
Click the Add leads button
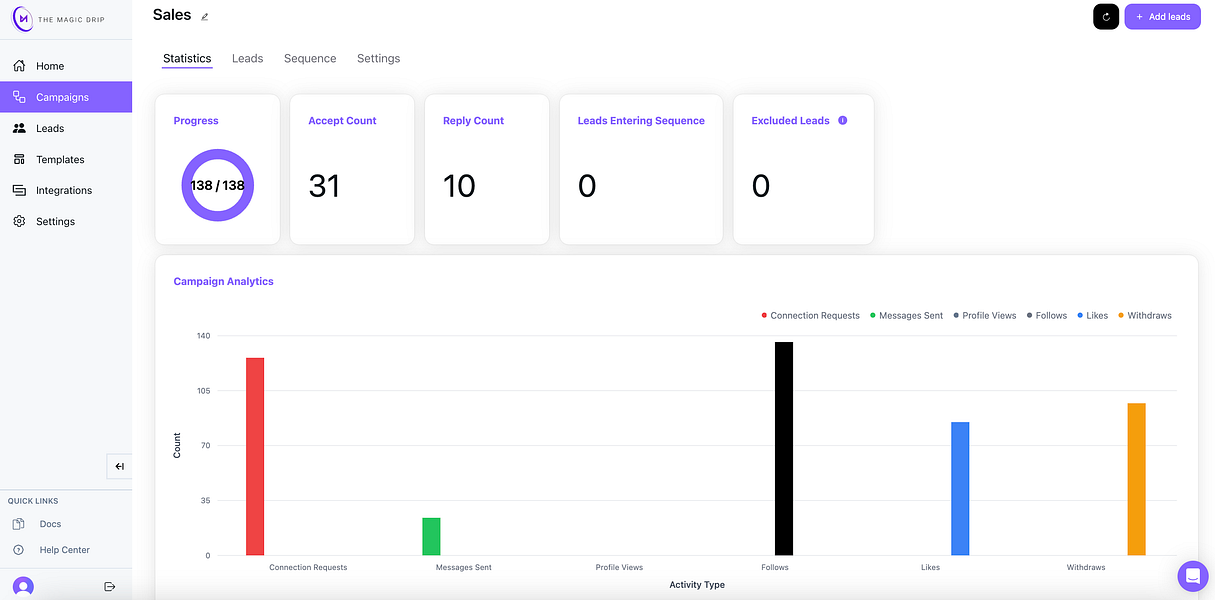(x=1162, y=16)
